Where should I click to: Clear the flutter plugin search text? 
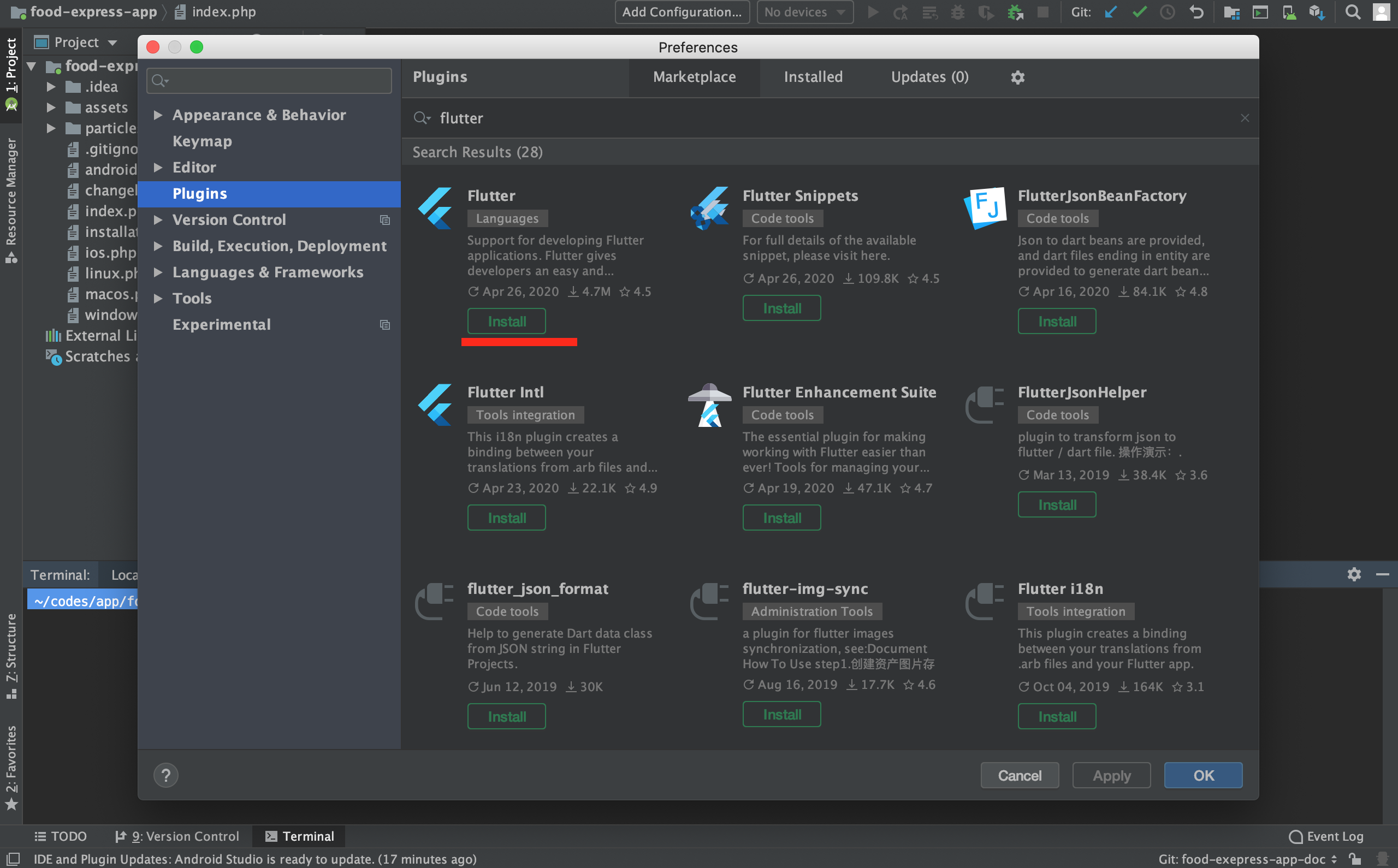pyautogui.click(x=1244, y=118)
